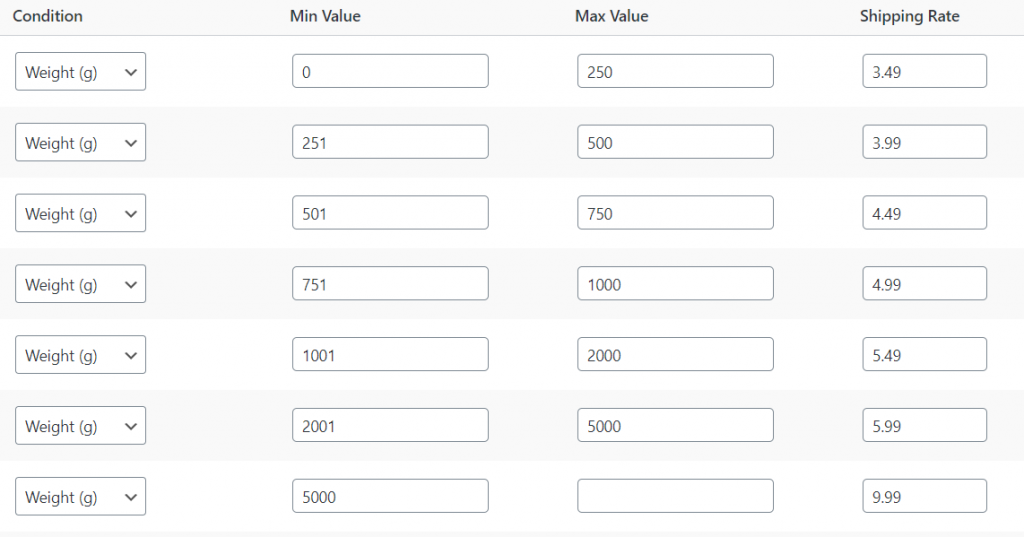
Task: Focus the empty Max Value field in last row
Action: [x=675, y=496]
